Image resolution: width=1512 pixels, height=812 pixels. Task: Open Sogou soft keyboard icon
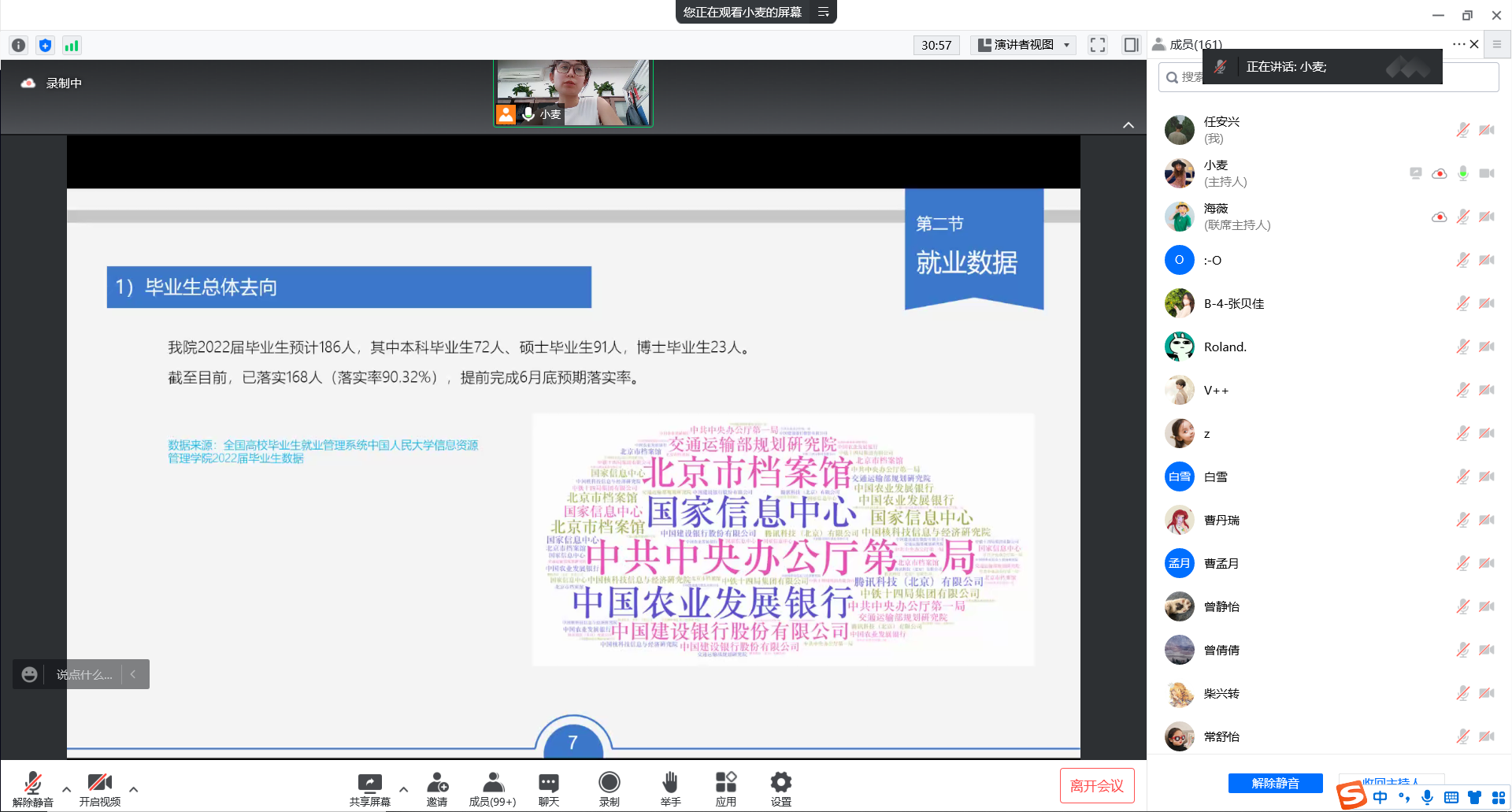tap(1451, 797)
